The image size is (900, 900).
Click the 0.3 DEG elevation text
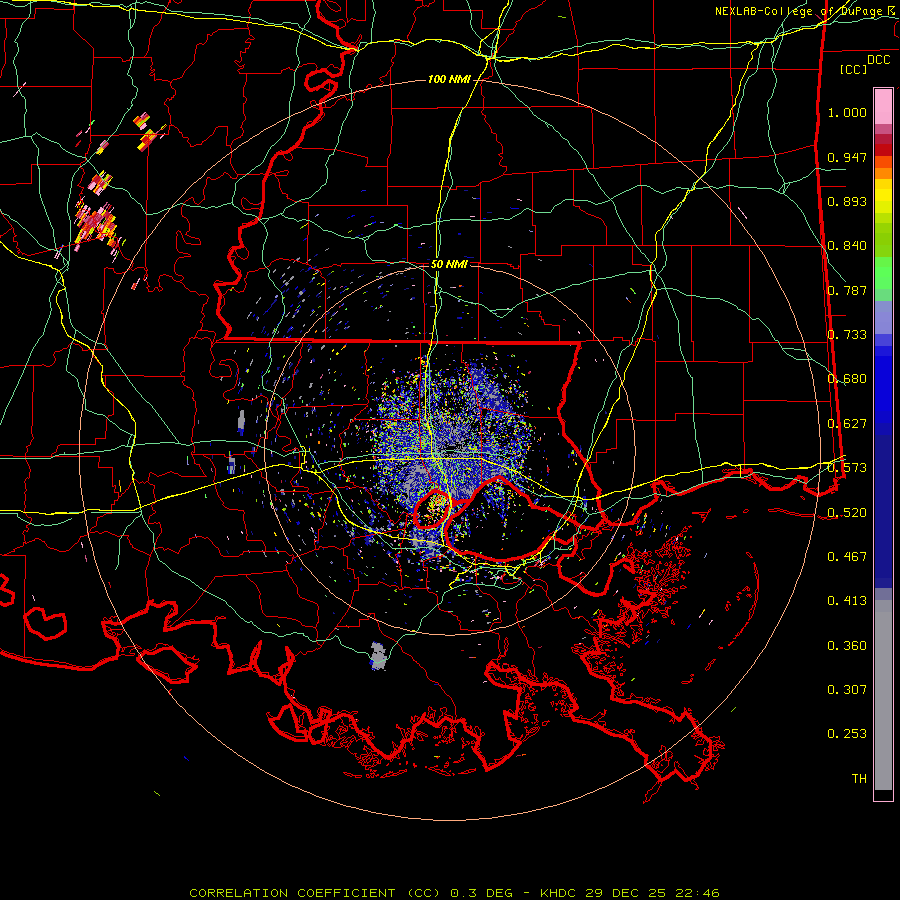pyautogui.click(x=480, y=893)
